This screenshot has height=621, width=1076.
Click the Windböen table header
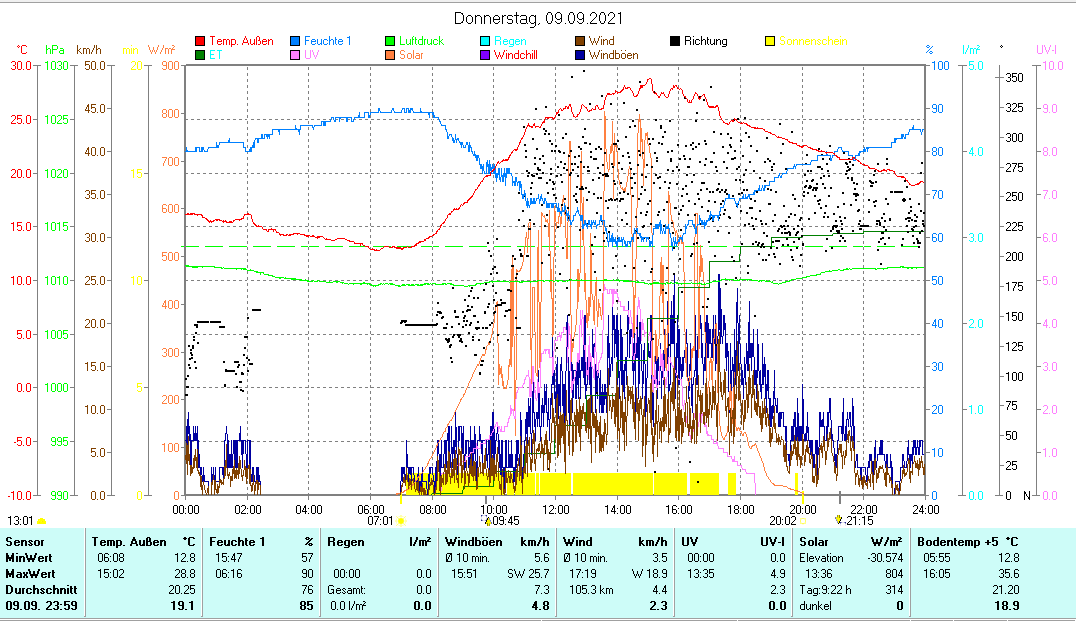(473, 542)
